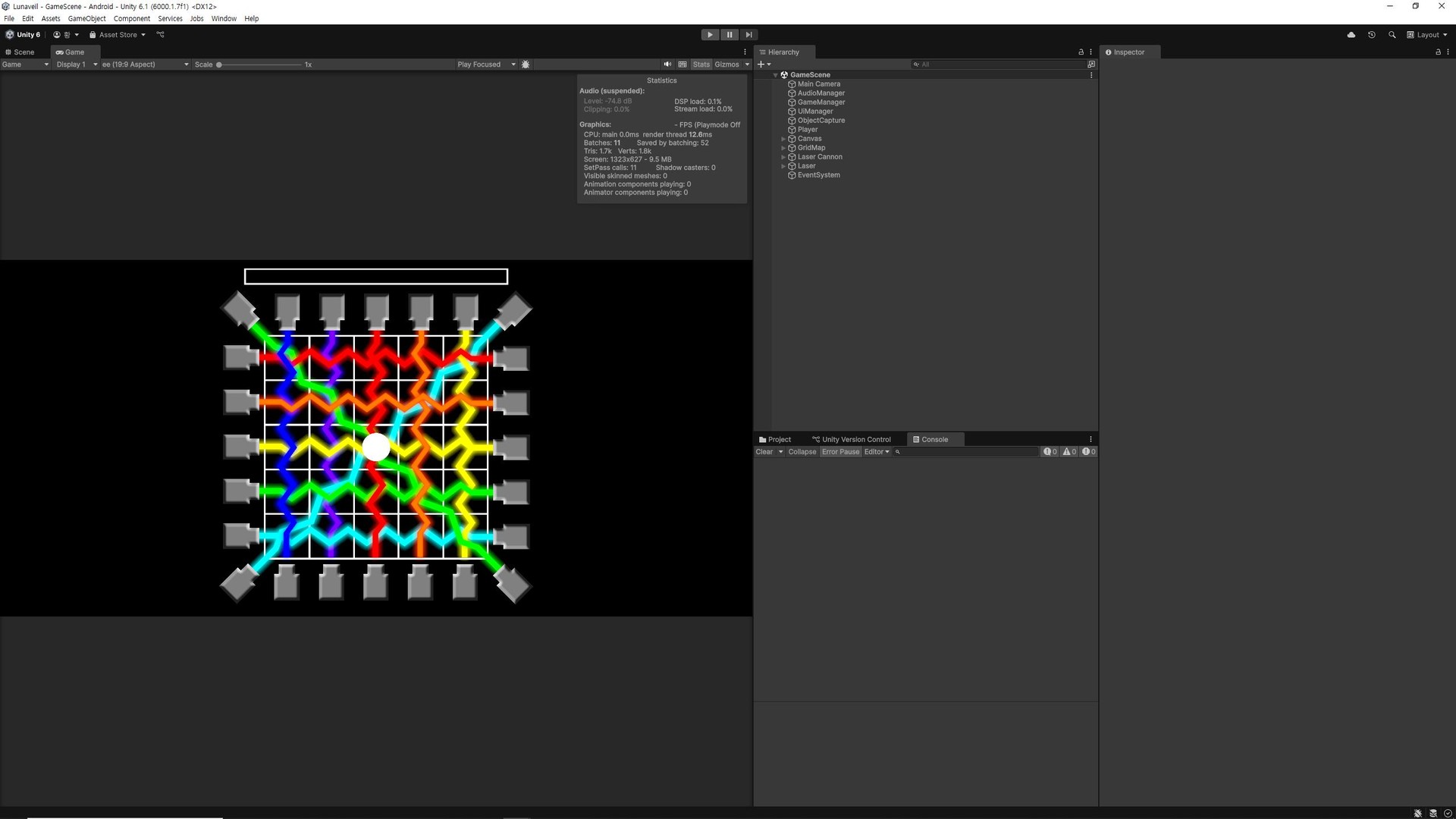Expand the GridMap object in Hierarchy
This screenshot has width=1456, height=819.
[783, 148]
